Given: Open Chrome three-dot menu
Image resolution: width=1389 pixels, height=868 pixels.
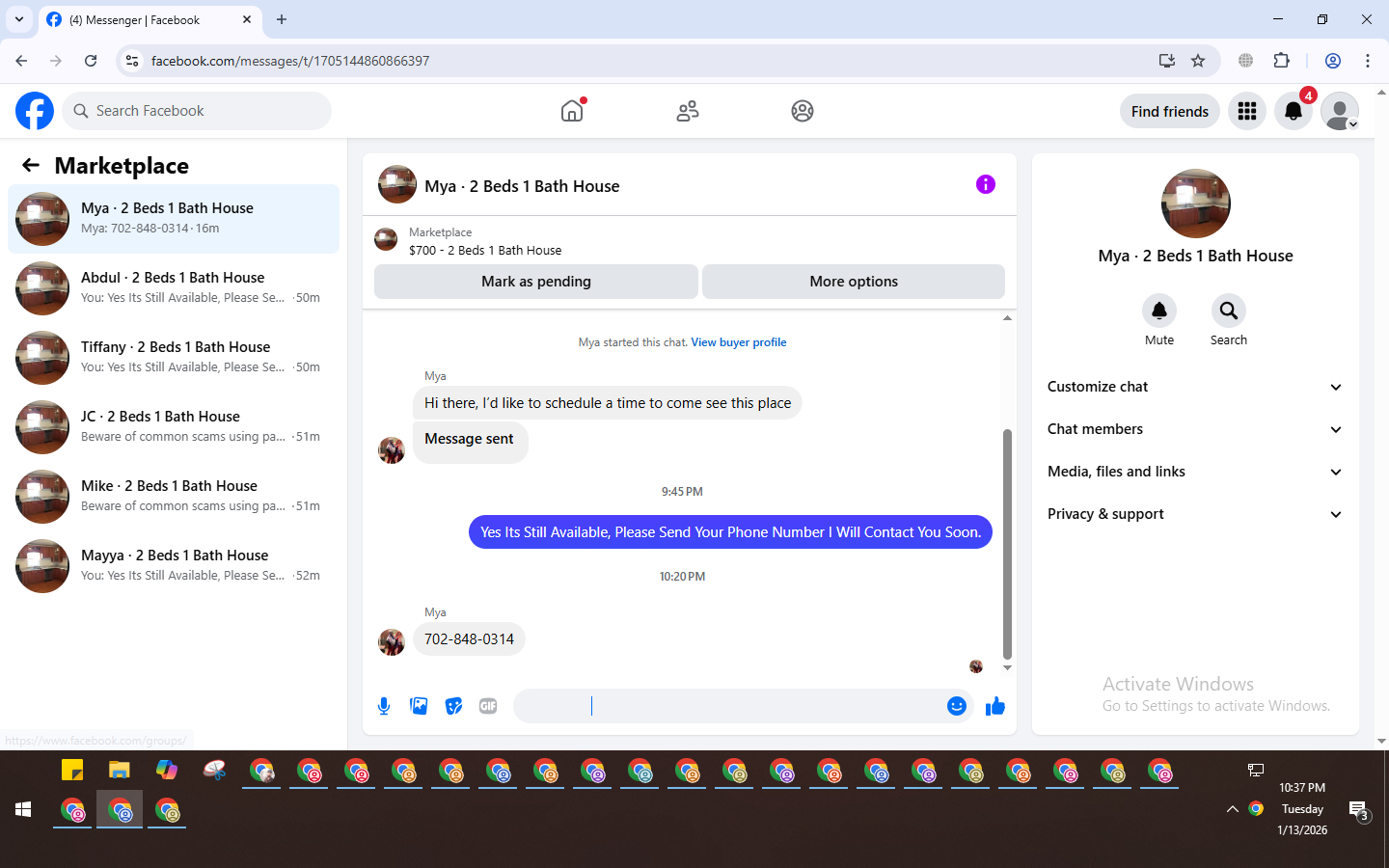Looking at the screenshot, I should click(x=1368, y=61).
